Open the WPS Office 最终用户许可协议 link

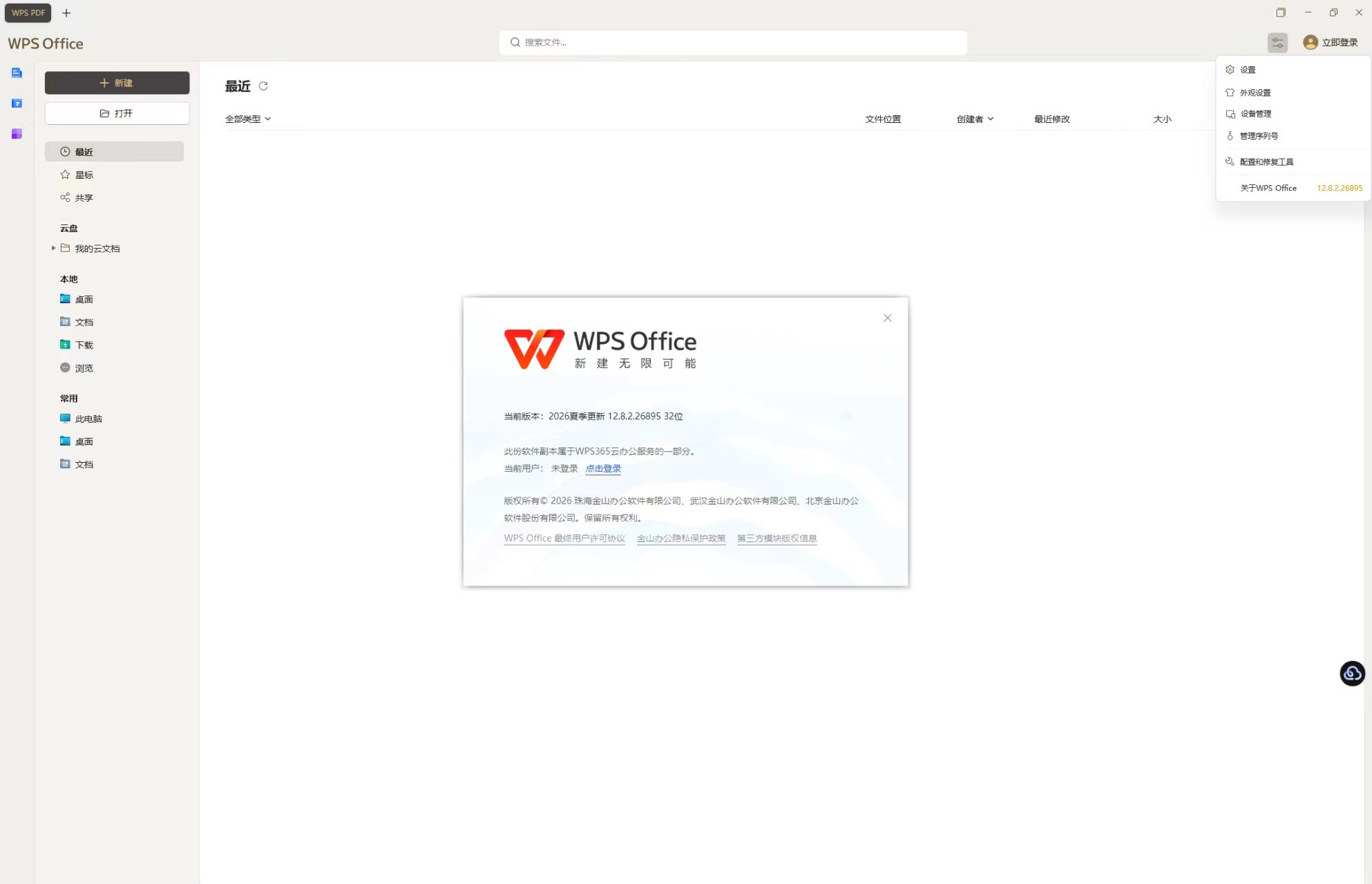click(564, 539)
